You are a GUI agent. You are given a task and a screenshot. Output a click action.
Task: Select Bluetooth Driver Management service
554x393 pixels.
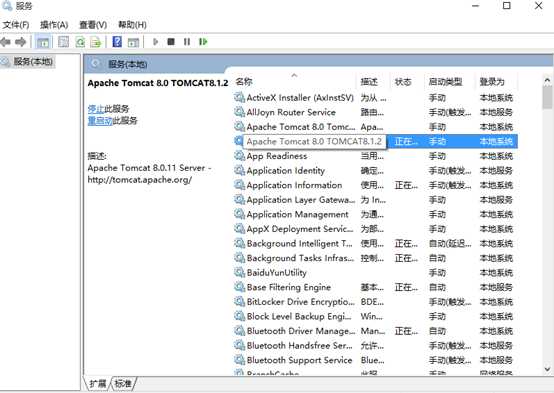tap(376, 331)
